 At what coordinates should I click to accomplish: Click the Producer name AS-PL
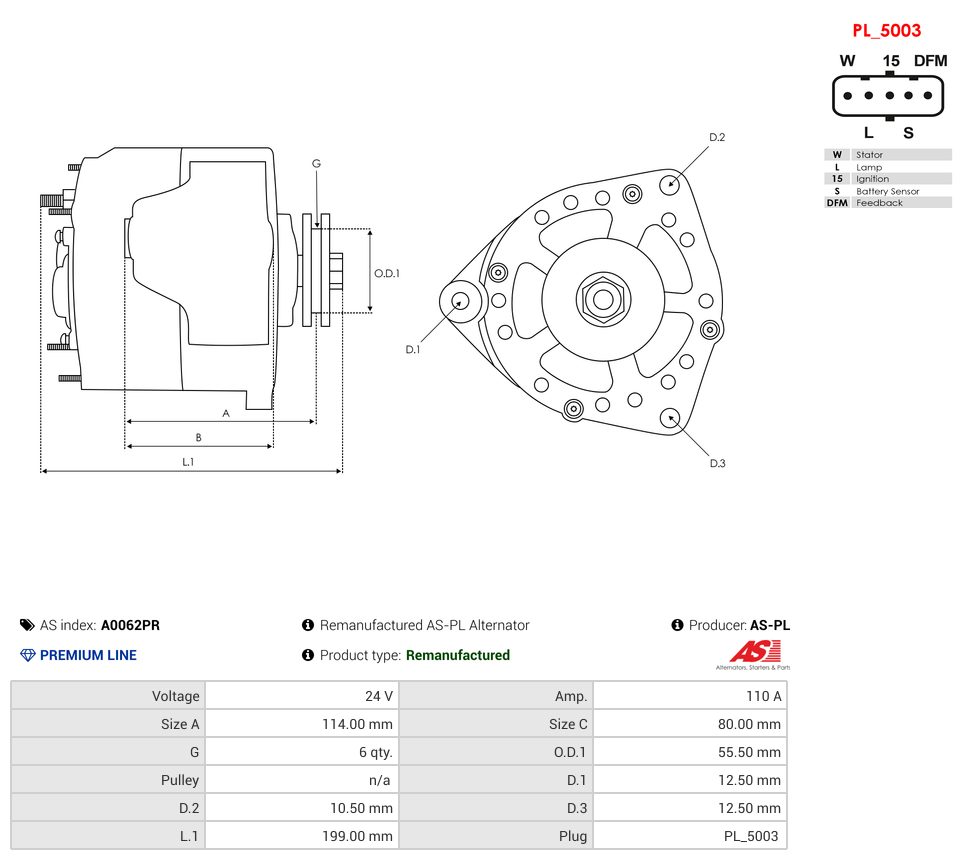[x=770, y=625]
